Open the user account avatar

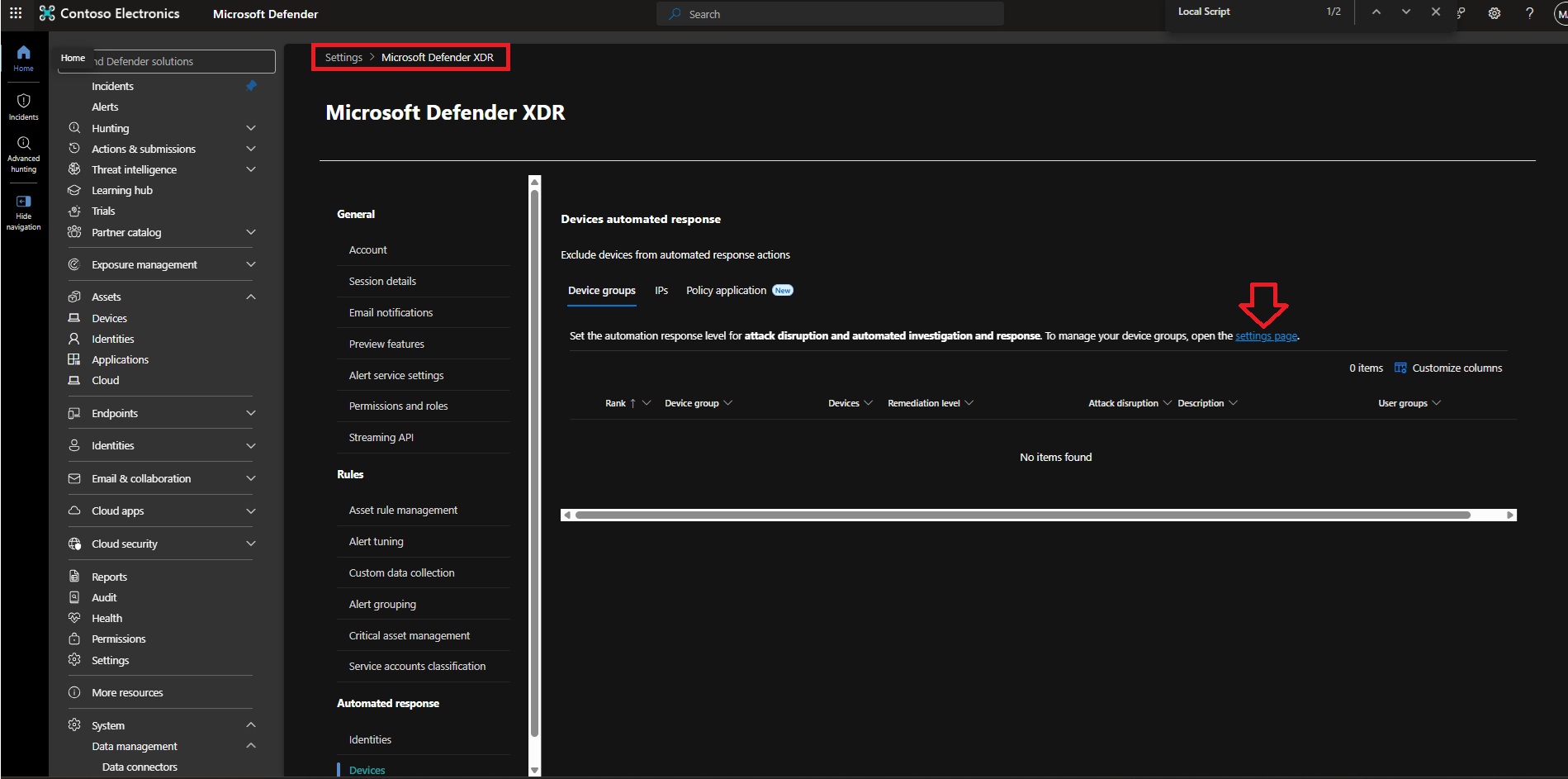(x=1560, y=14)
